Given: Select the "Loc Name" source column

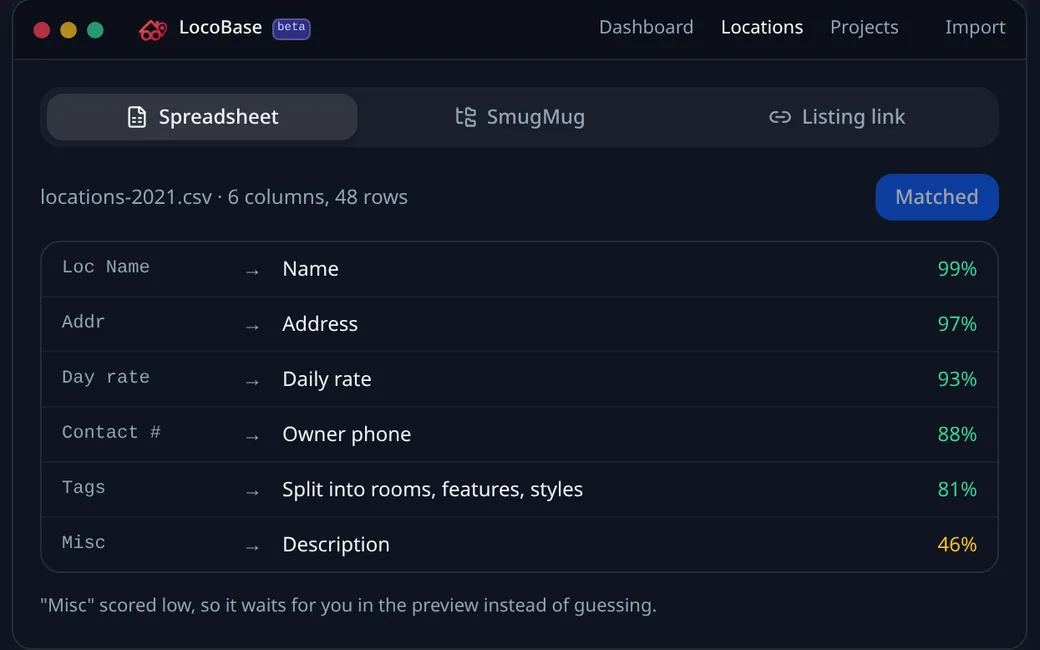Looking at the screenshot, I should coord(105,267).
